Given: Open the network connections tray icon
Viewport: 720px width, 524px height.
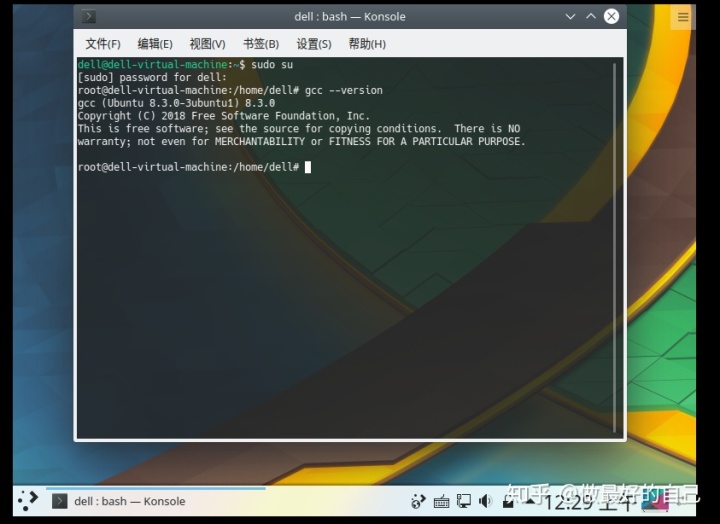Looking at the screenshot, I should [x=464, y=501].
